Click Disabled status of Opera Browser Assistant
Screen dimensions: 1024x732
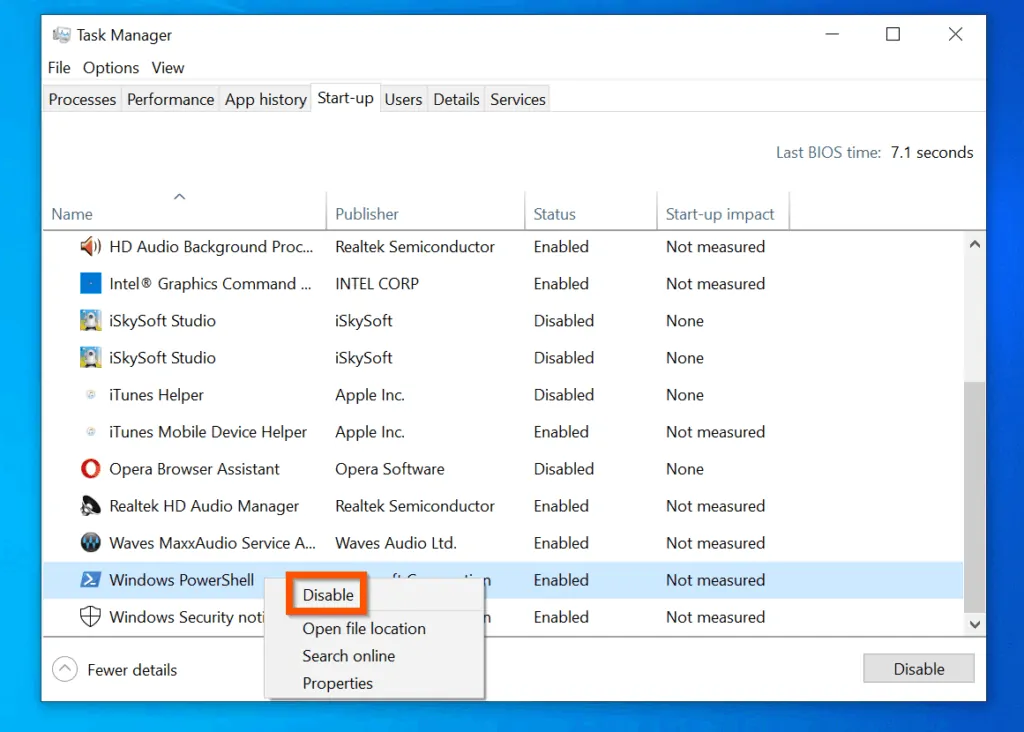pos(564,469)
